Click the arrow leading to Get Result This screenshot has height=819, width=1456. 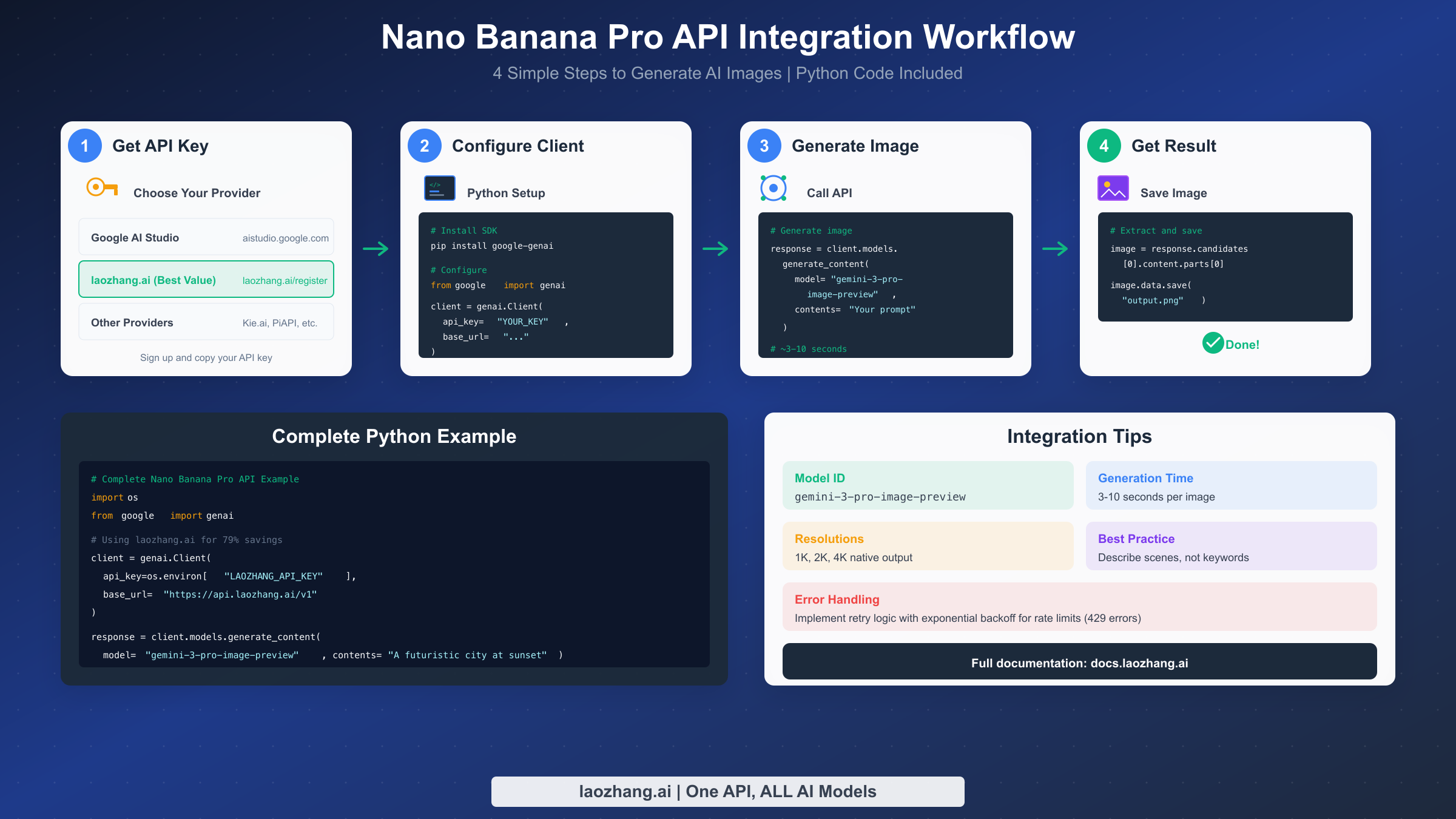[x=1056, y=249]
